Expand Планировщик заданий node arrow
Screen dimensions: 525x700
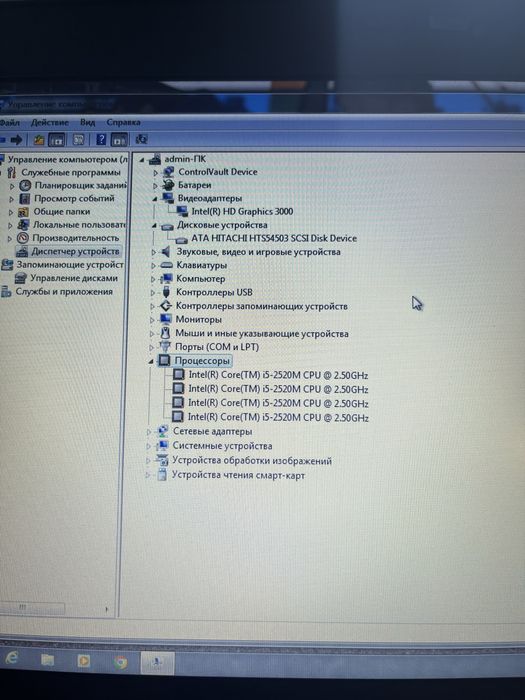coord(12,186)
